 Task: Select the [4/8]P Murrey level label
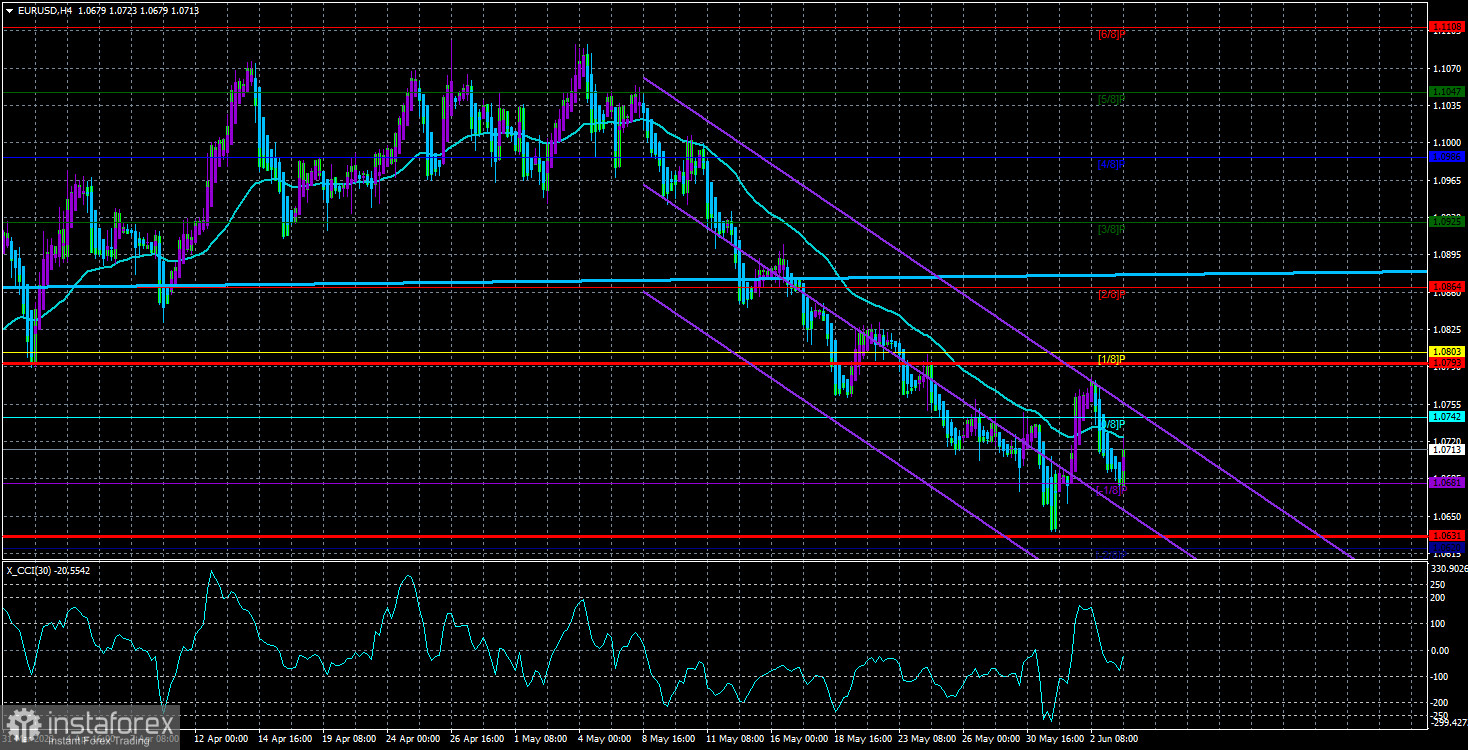[1111, 164]
